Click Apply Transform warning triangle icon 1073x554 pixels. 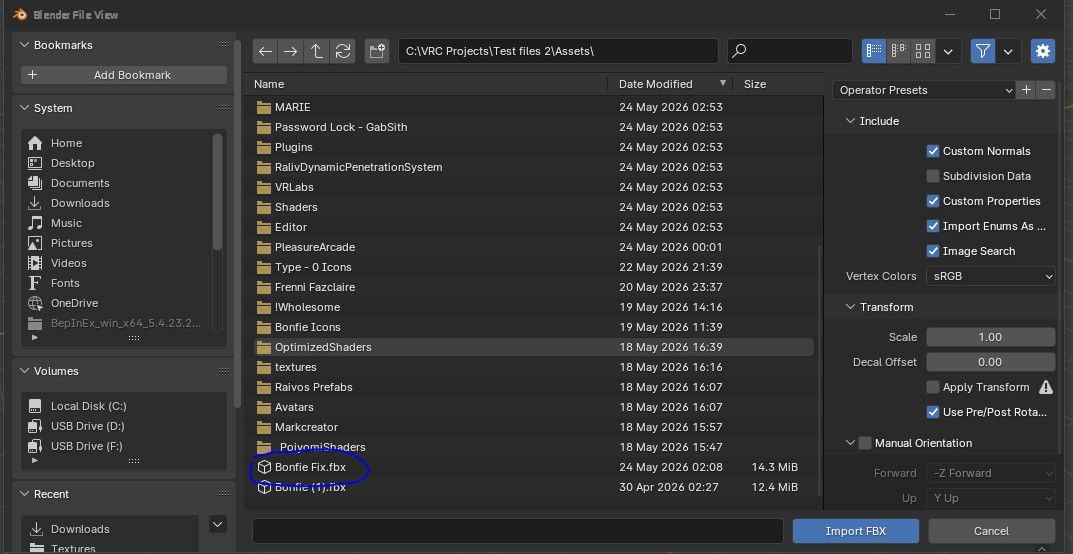[1046, 387]
